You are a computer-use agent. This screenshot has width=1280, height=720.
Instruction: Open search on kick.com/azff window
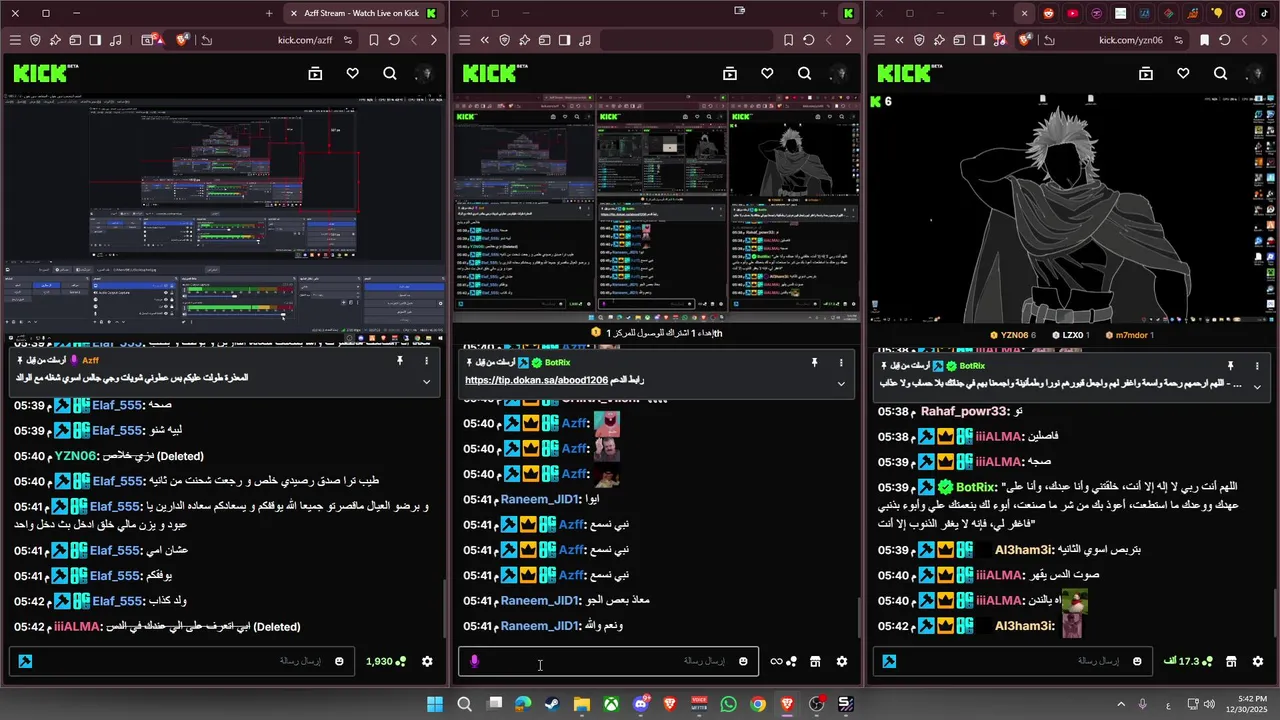[x=390, y=73]
